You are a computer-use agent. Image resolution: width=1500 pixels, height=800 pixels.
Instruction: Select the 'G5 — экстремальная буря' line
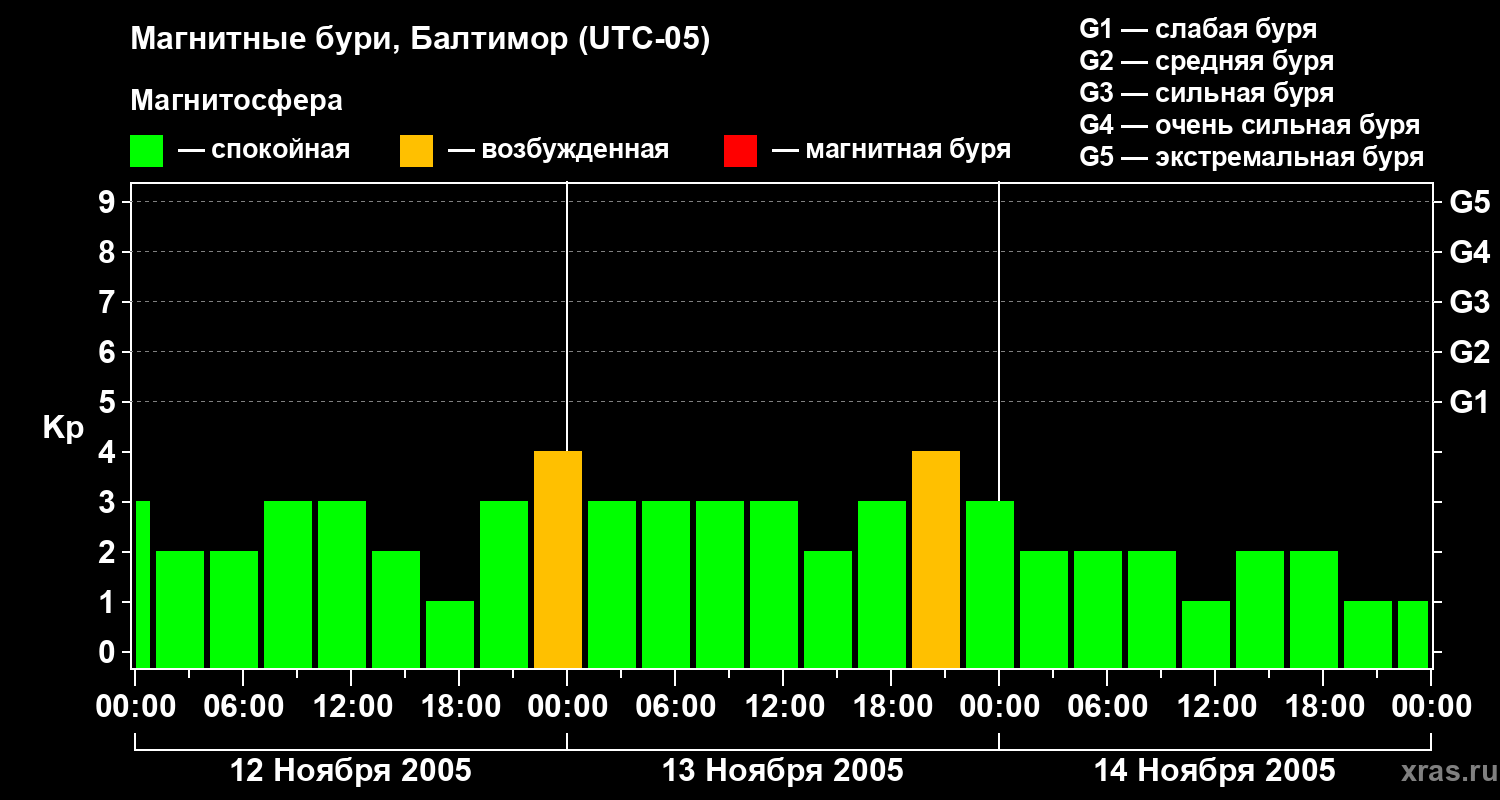(x=1252, y=157)
